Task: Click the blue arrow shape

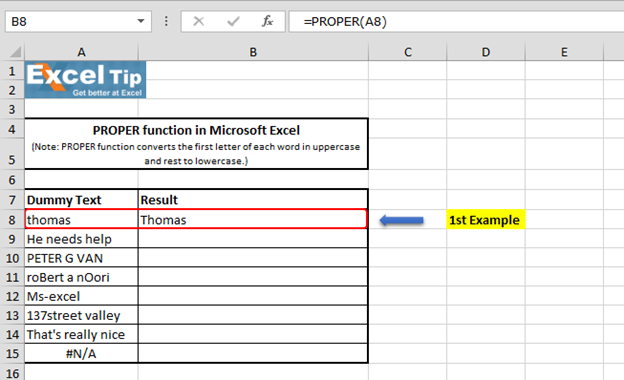Action: click(x=402, y=220)
